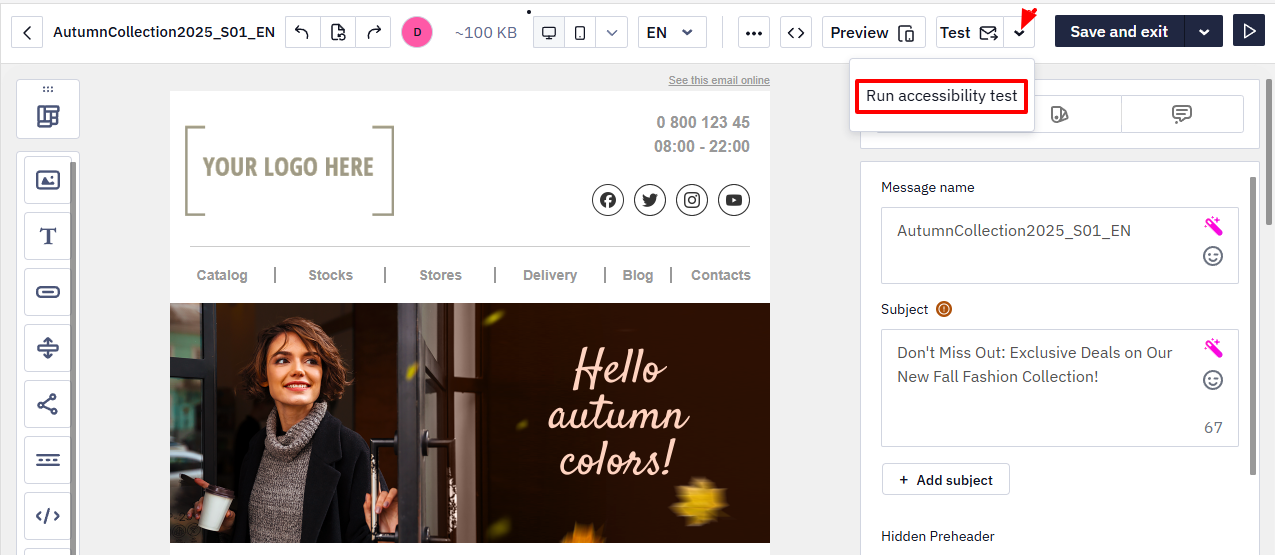
Task: Expand the device view options arrow
Action: (x=612, y=32)
